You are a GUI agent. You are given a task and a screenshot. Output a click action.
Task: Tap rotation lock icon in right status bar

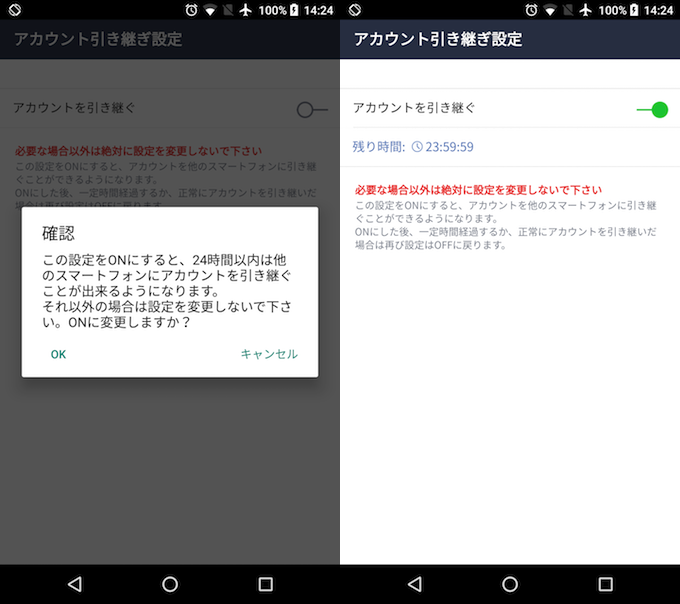pyautogui.click(x=354, y=10)
